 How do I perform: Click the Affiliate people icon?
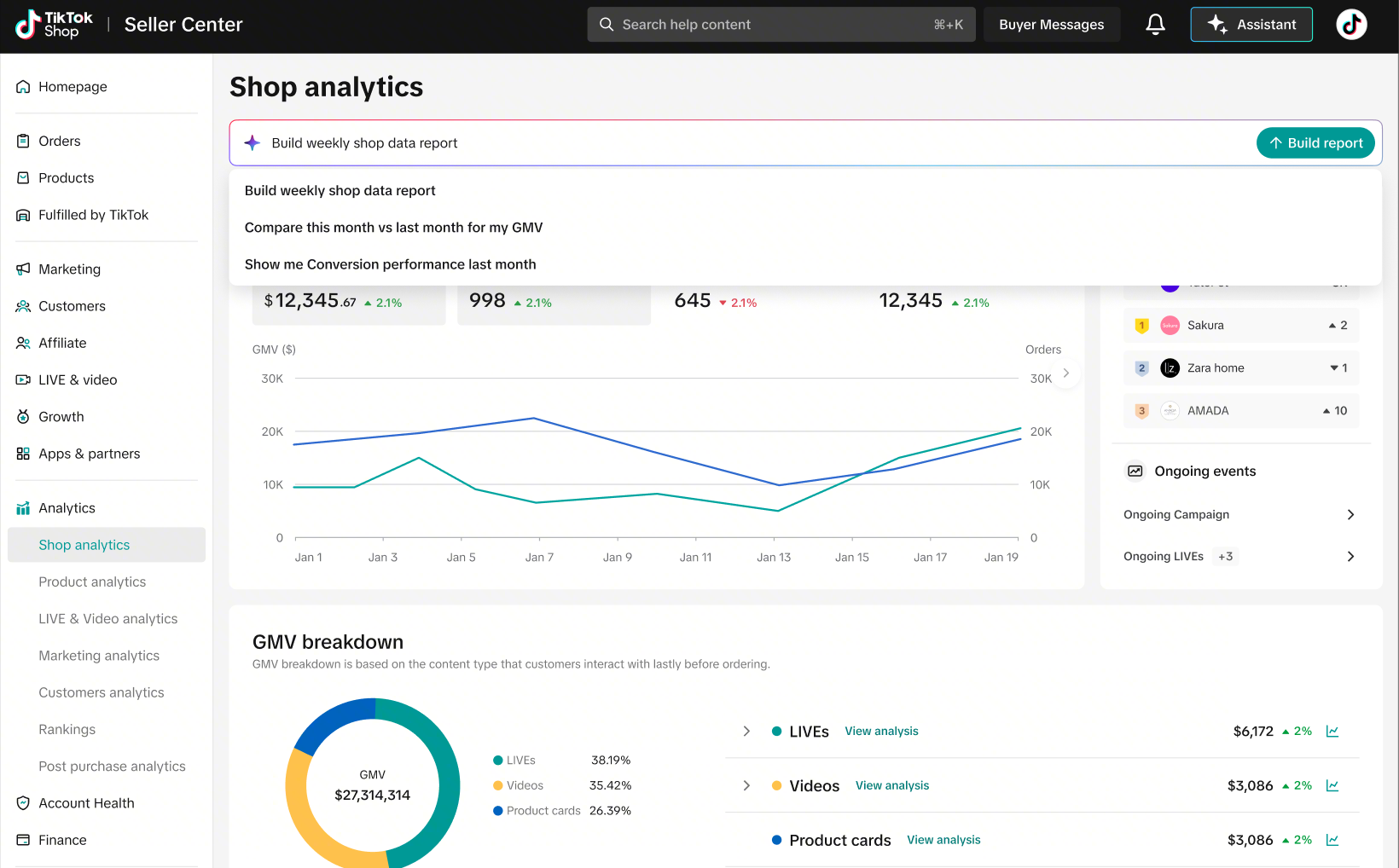23,343
